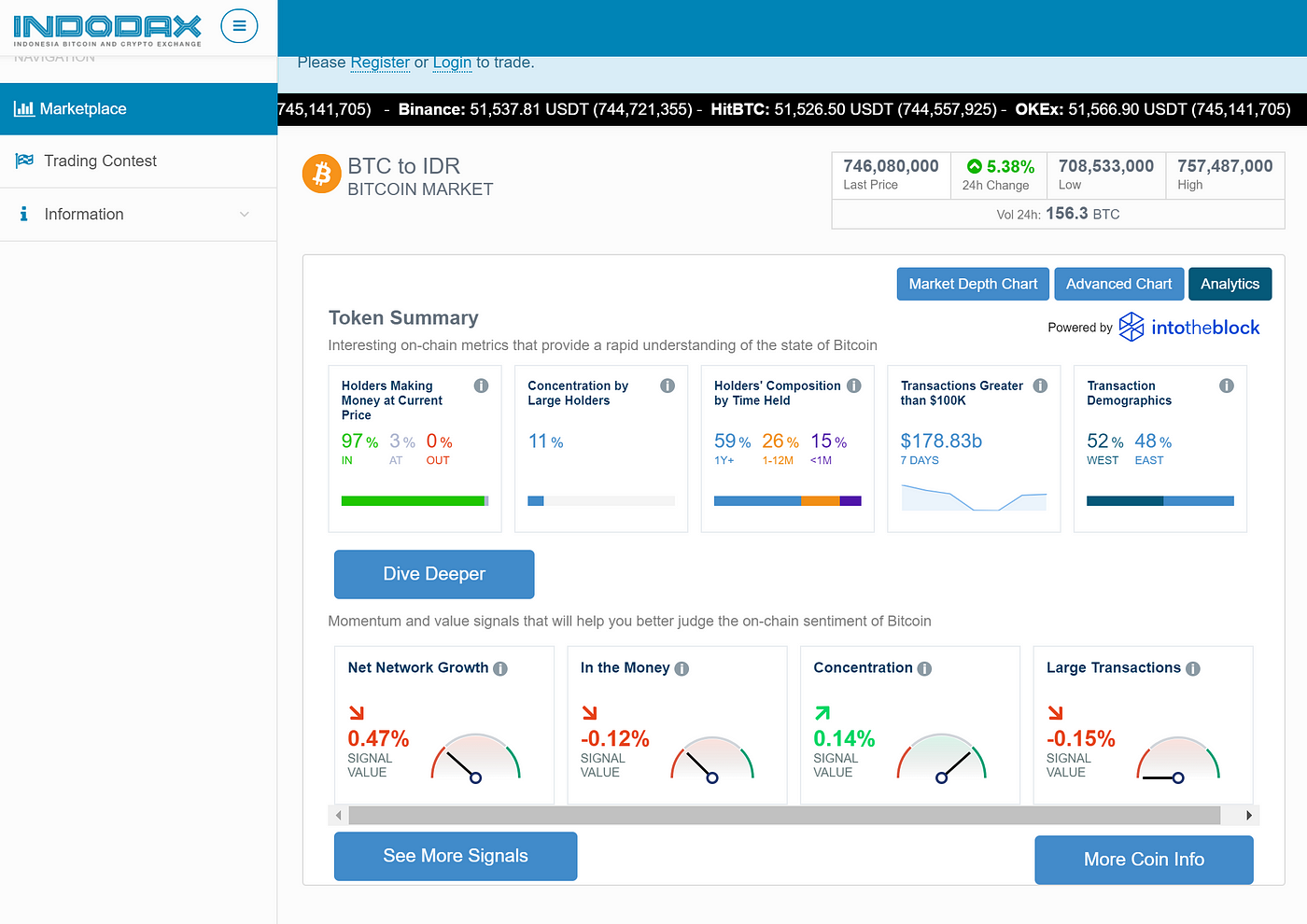Click the Binance price in ticker
1307x924 pixels.
pos(546,109)
